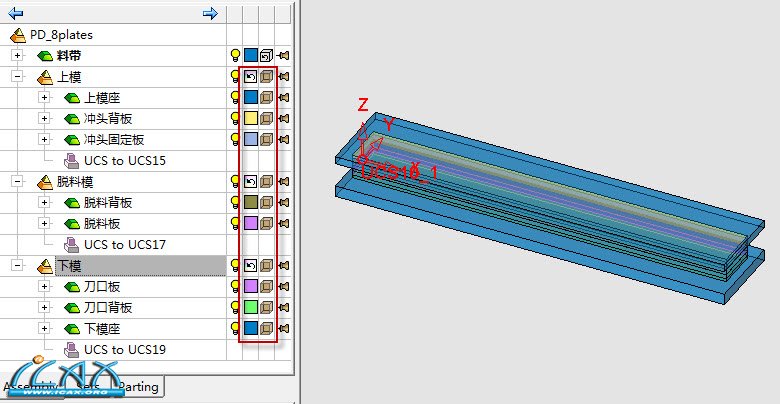Hide 上模座 using its lightbulb

(x=235, y=97)
